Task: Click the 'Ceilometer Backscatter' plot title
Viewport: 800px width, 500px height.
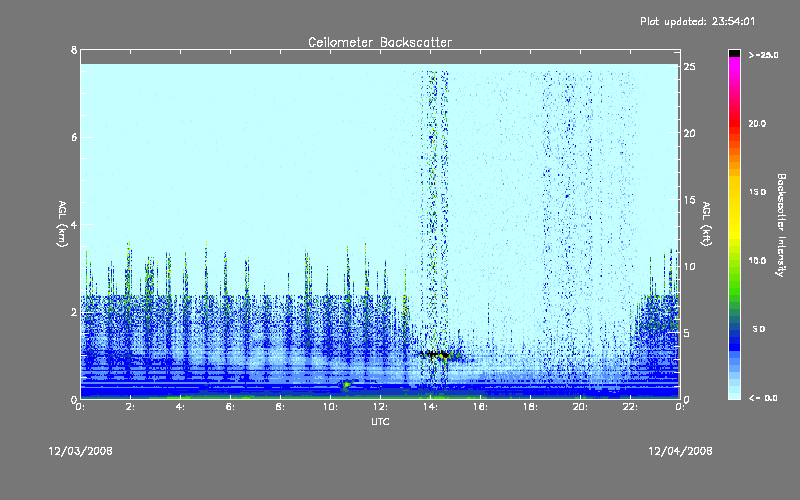Action: (x=380, y=42)
